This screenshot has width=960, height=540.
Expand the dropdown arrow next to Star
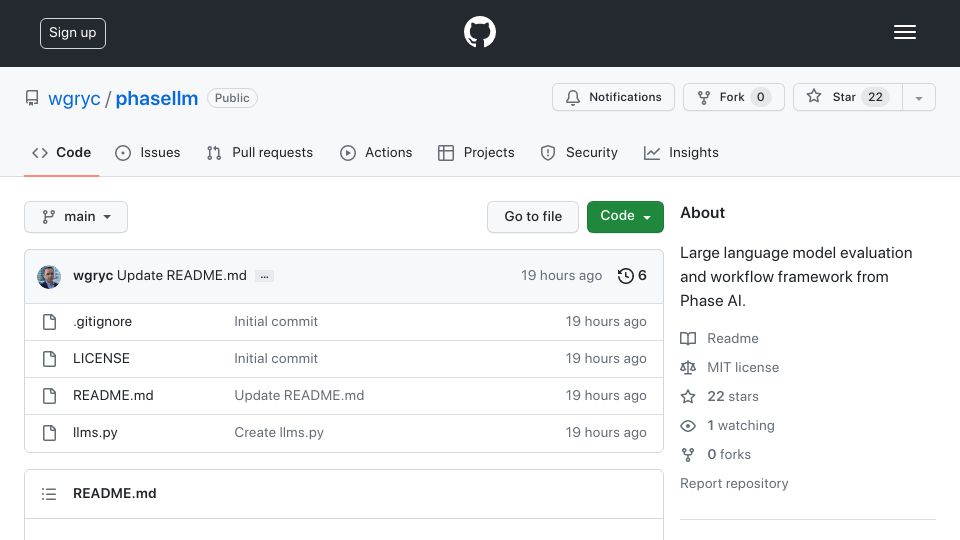(x=919, y=97)
